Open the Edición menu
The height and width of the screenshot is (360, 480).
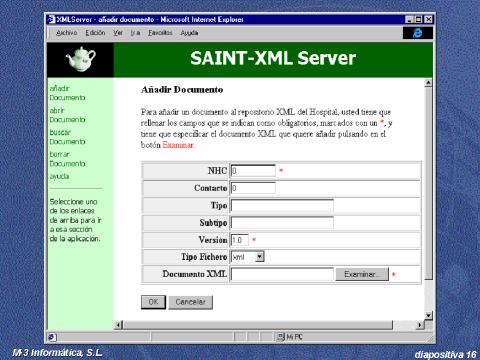point(95,33)
